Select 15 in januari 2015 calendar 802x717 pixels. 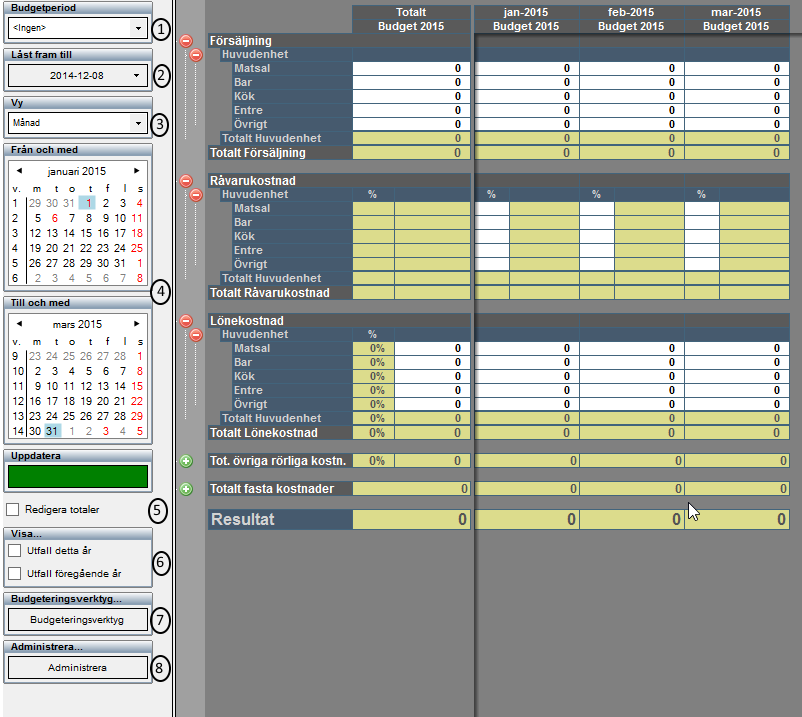point(86,233)
